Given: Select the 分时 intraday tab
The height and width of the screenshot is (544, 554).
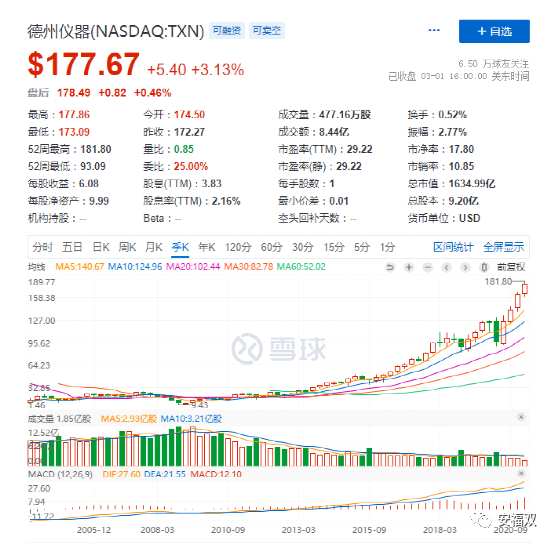Looking at the screenshot, I should (x=42, y=247).
